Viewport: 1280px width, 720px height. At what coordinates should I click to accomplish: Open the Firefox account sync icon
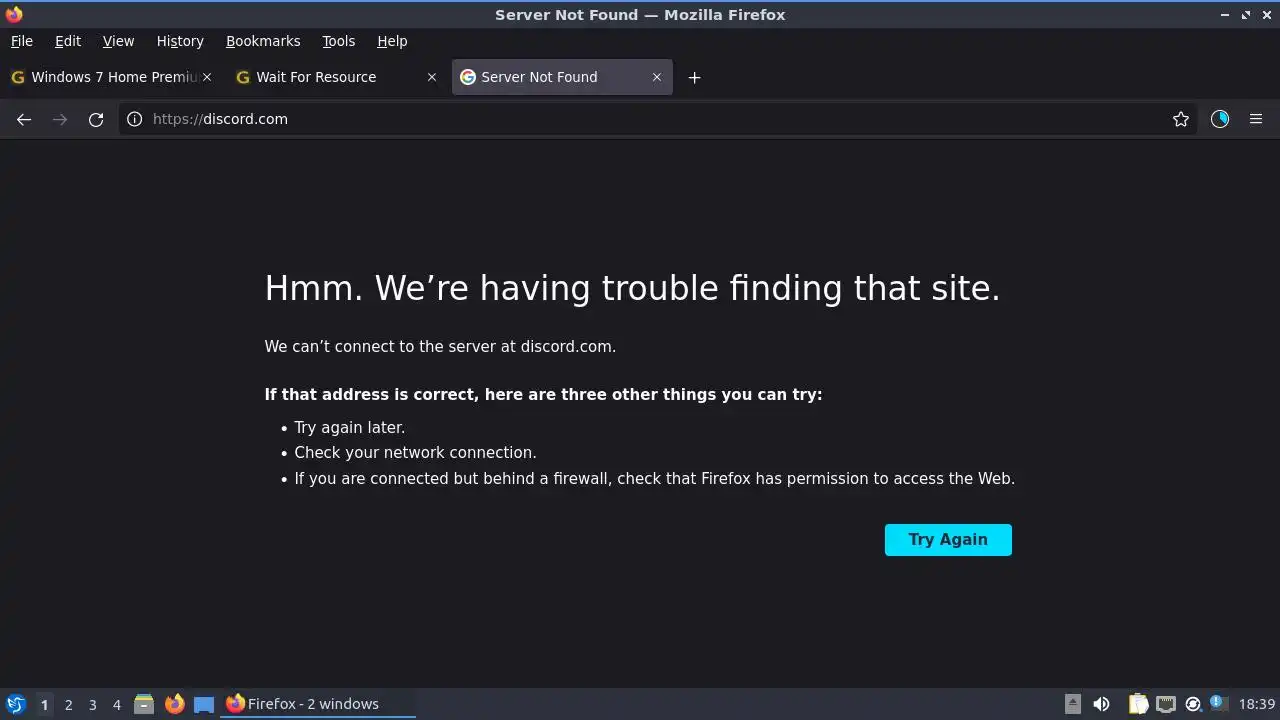pyautogui.click(x=1220, y=119)
